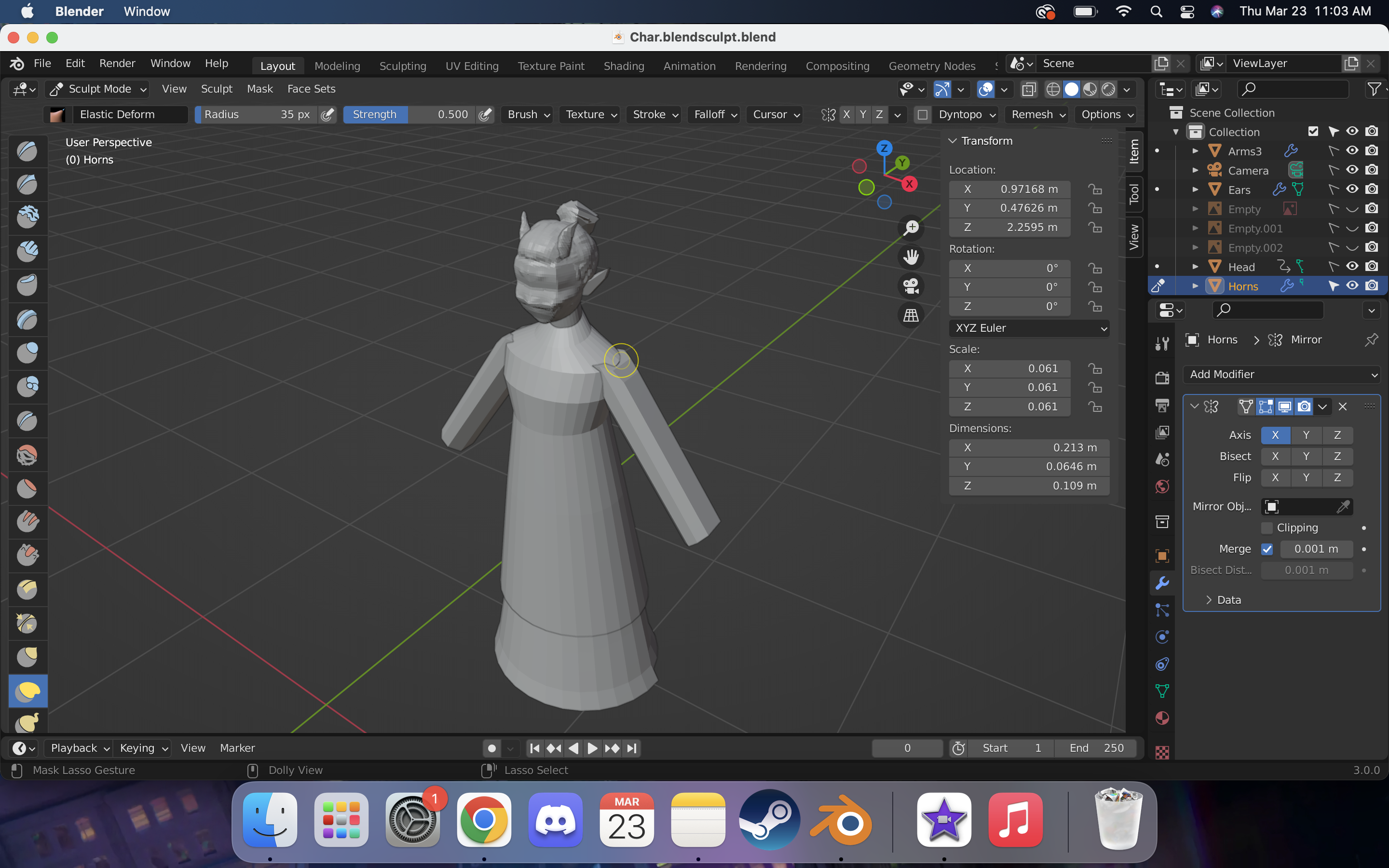Screen dimensions: 1389x868
Task: Click the pan hand icon in viewport
Action: tap(911, 257)
